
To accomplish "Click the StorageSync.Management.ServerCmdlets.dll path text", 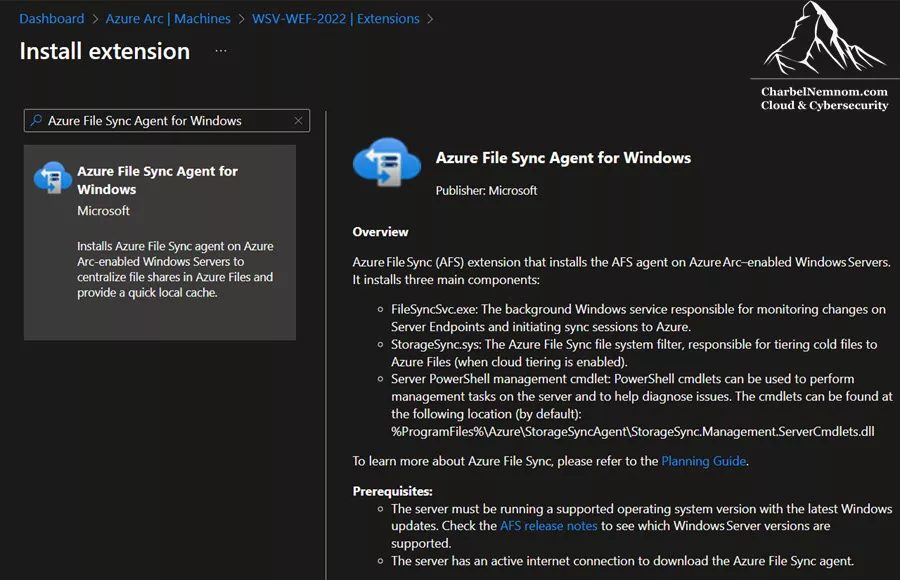I will [x=633, y=432].
